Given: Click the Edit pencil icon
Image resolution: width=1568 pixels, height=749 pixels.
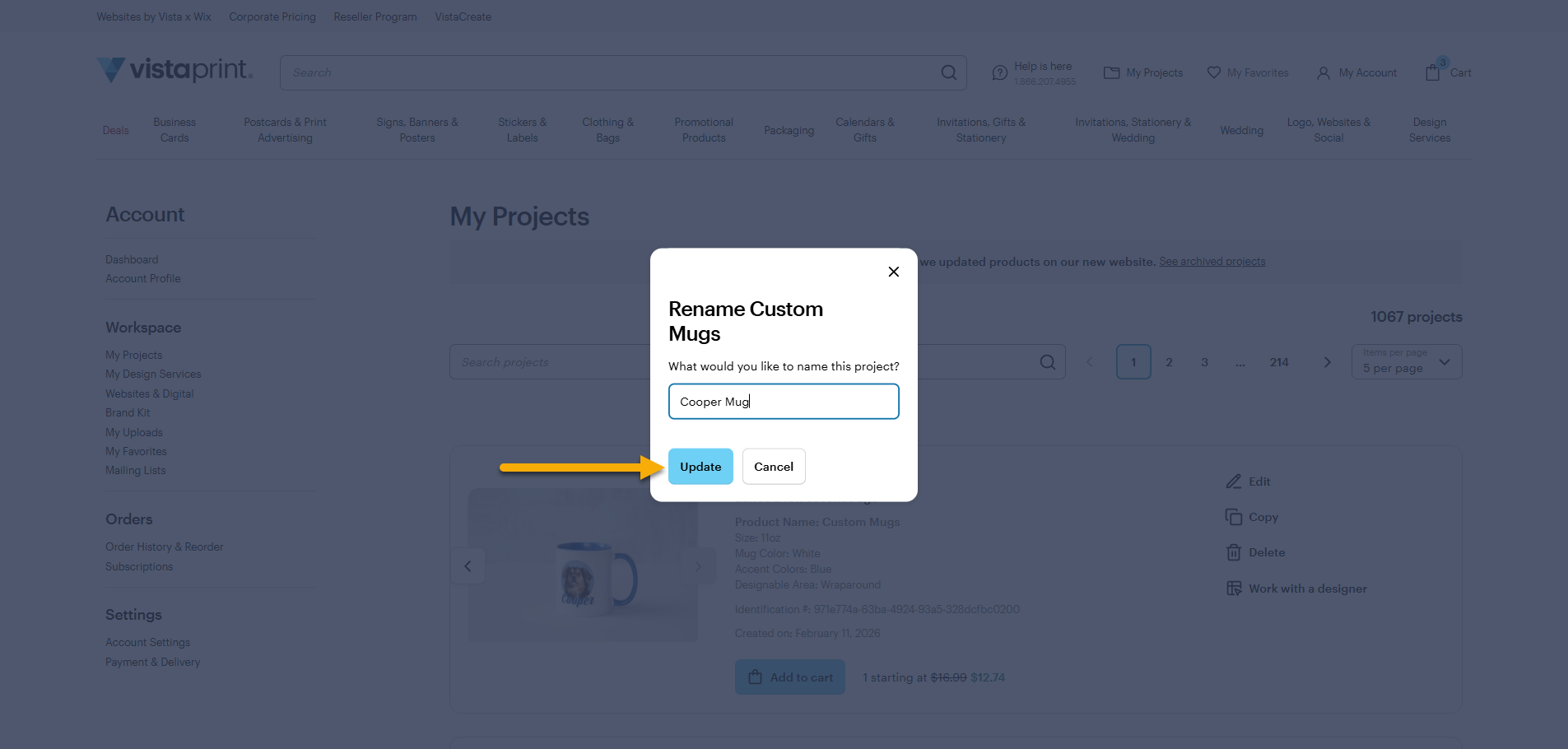Looking at the screenshot, I should coord(1233,481).
